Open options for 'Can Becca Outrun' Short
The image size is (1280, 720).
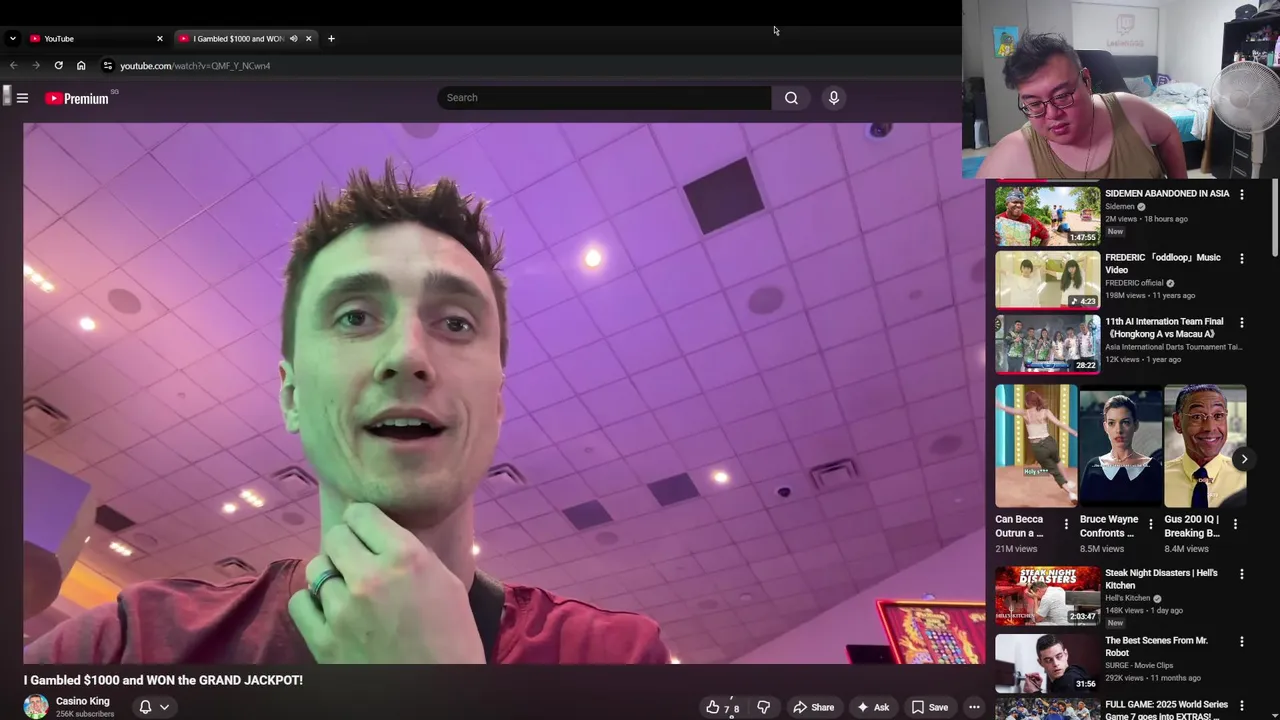[1066, 524]
